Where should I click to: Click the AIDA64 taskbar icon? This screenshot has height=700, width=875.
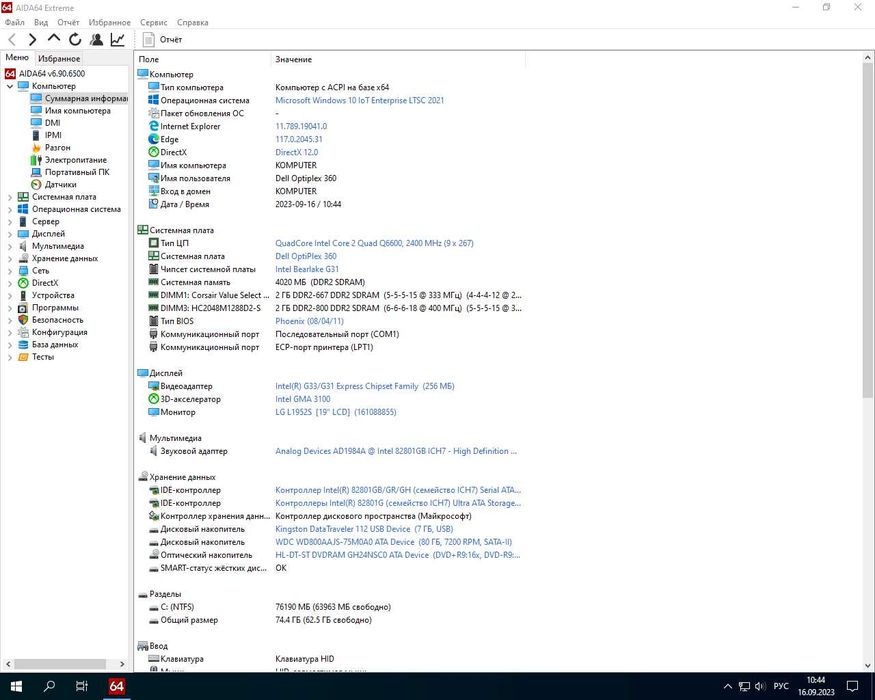click(x=117, y=686)
